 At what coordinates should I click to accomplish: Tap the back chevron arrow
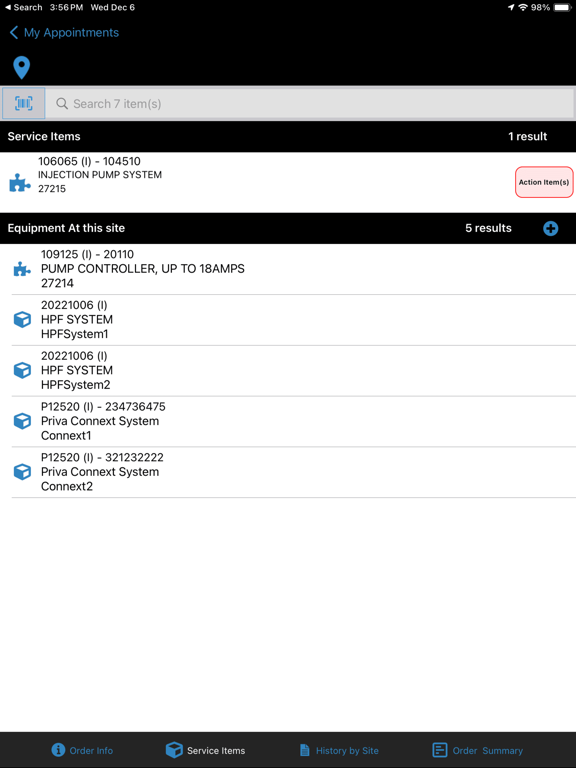pyautogui.click(x=14, y=33)
